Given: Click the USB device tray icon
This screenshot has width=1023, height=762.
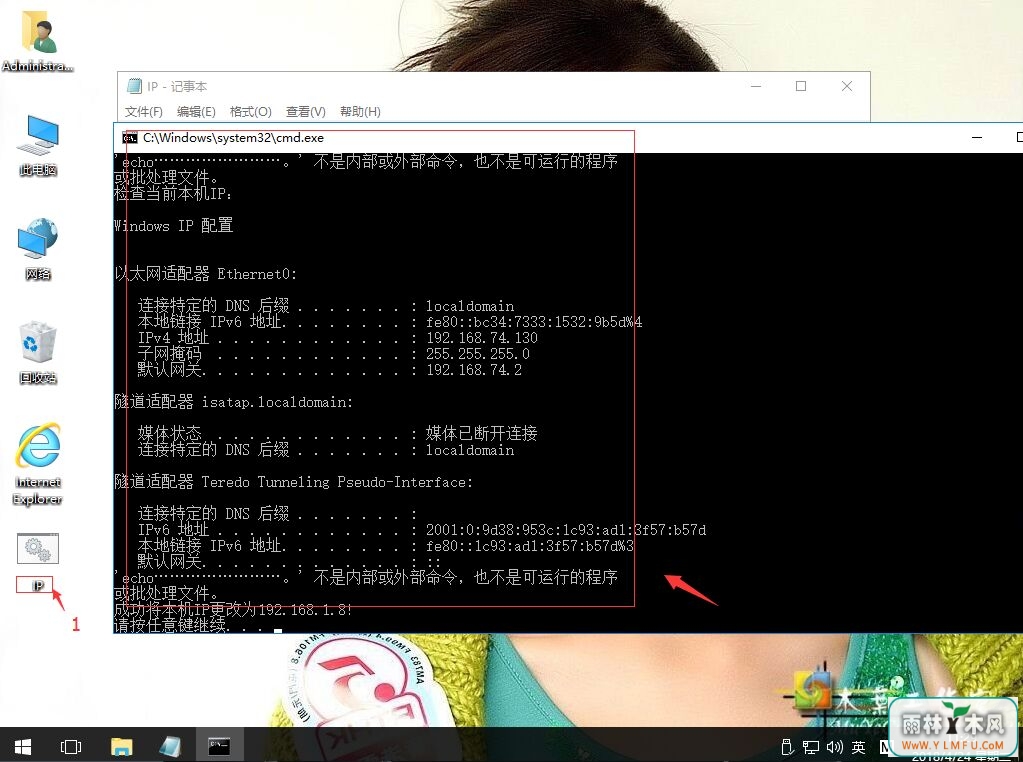Looking at the screenshot, I should click(787, 747).
